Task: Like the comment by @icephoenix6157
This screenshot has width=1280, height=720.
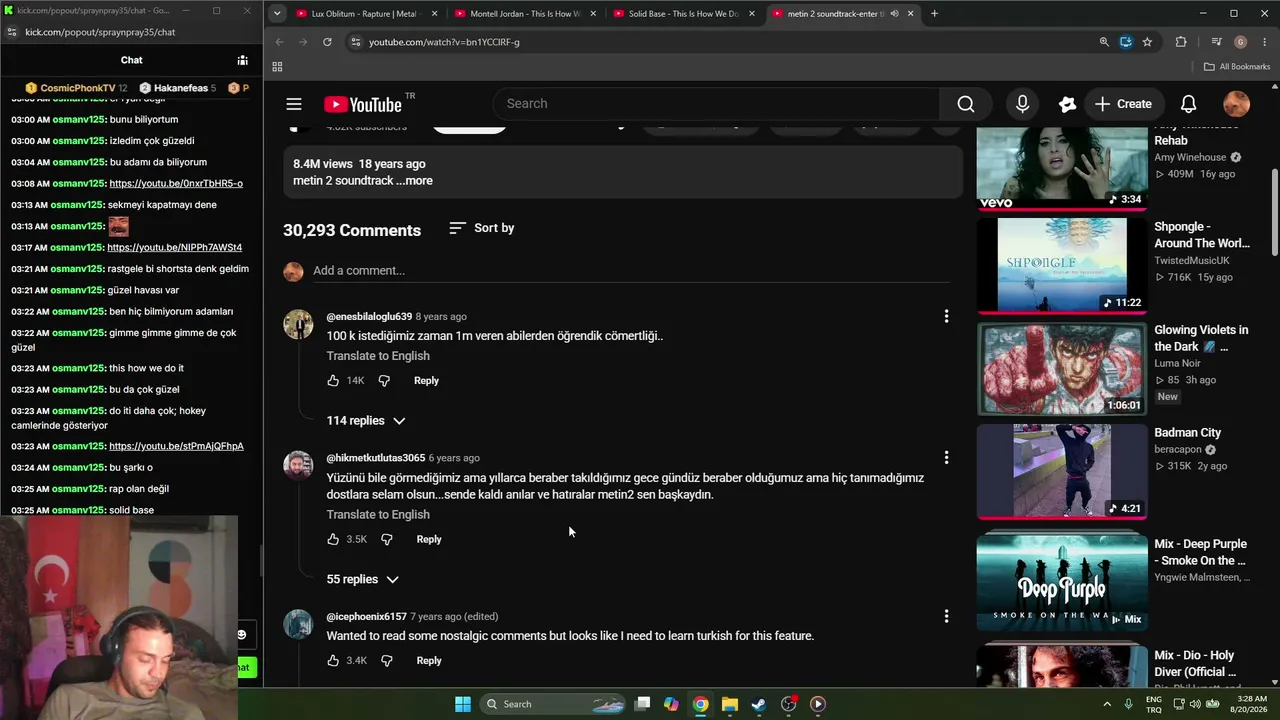Action: click(x=333, y=661)
